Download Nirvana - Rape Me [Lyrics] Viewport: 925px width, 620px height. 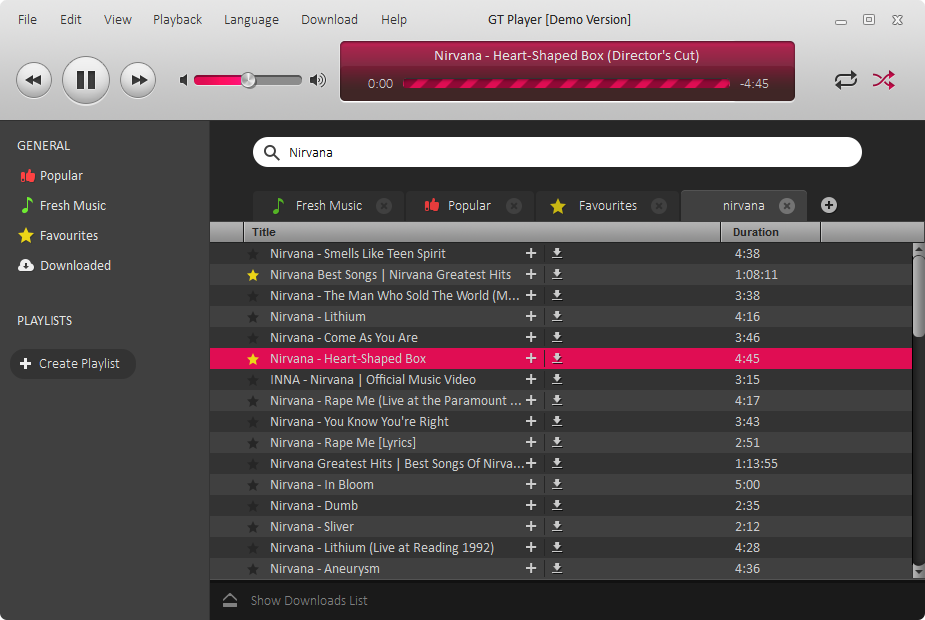(x=557, y=442)
